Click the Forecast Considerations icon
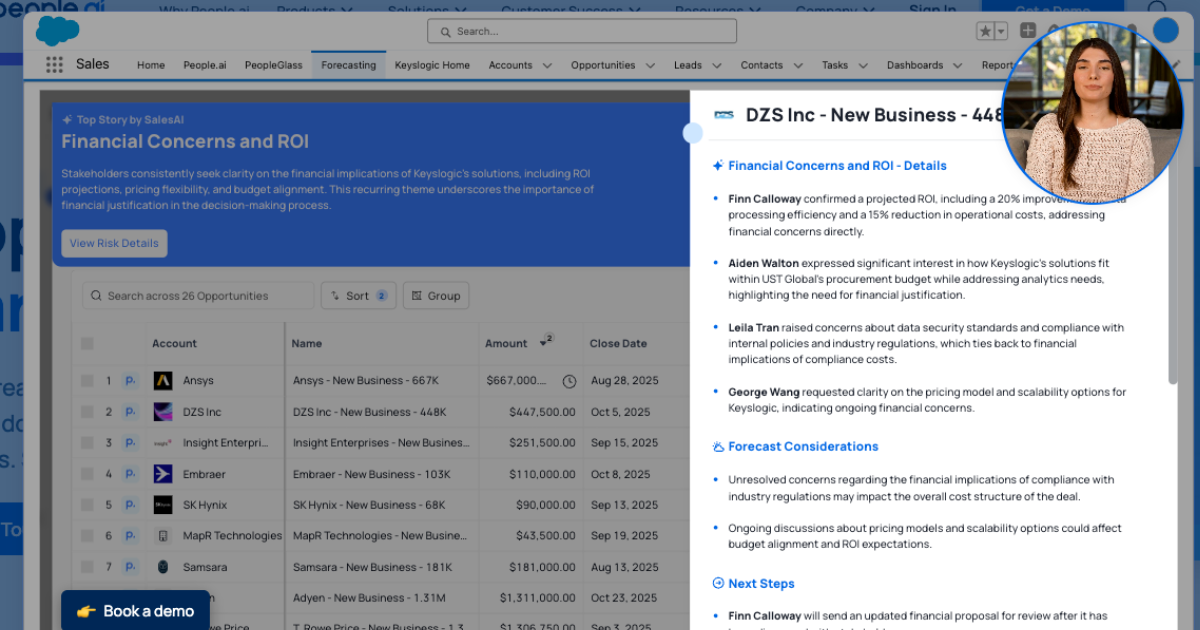Image resolution: width=1200 pixels, height=630 pixels. [718, 446]
